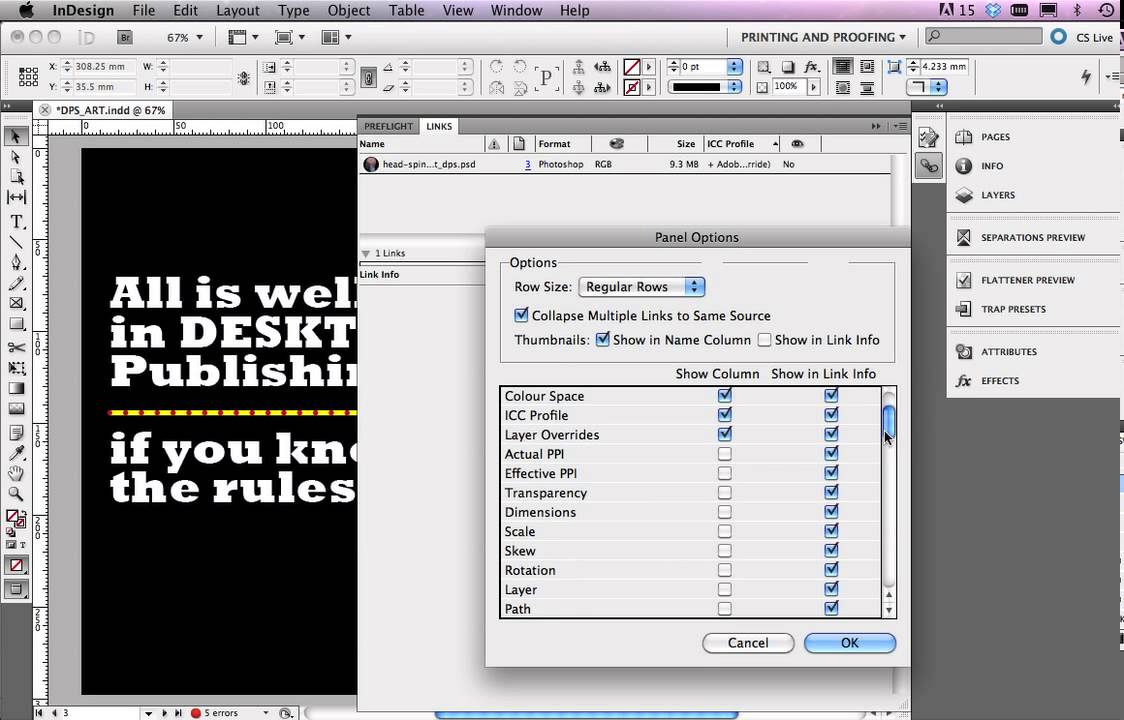
Task: Open the Layout menu
Action: point(238,11)
